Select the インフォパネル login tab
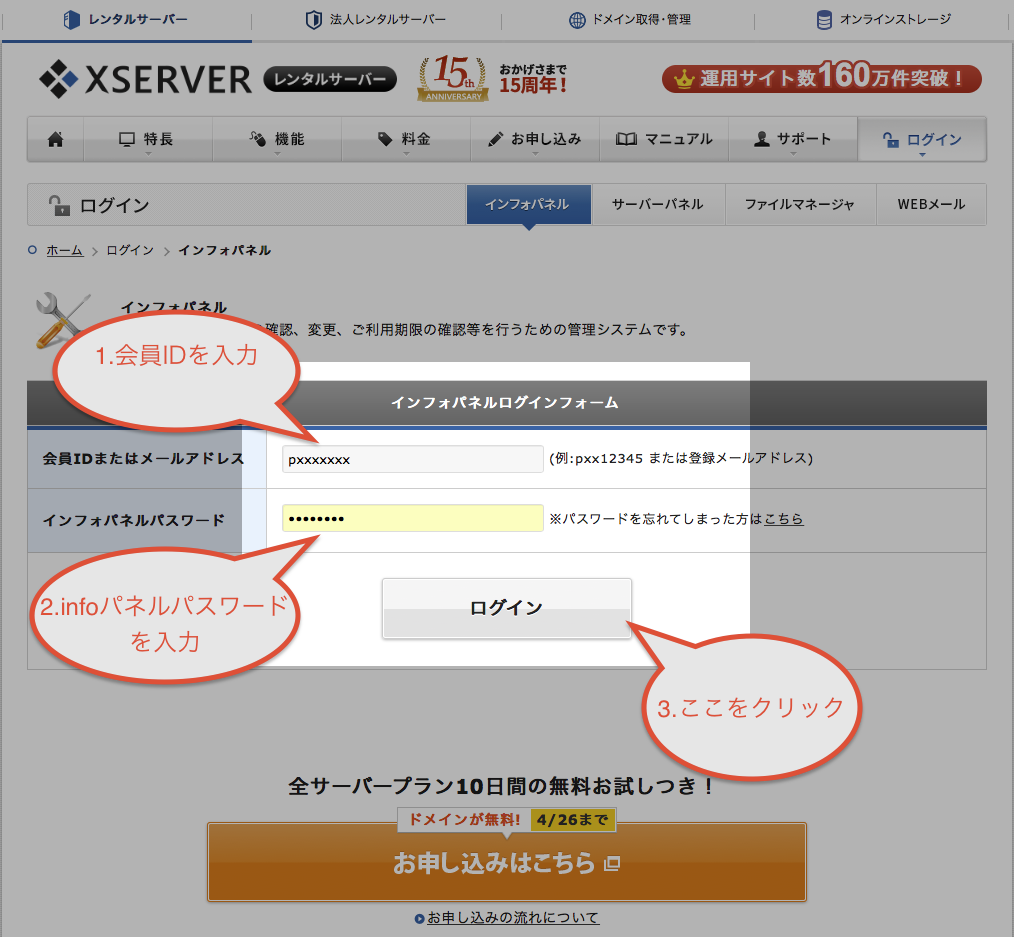Viewport: 1014px width, 937px height. [x=528, y=204]
